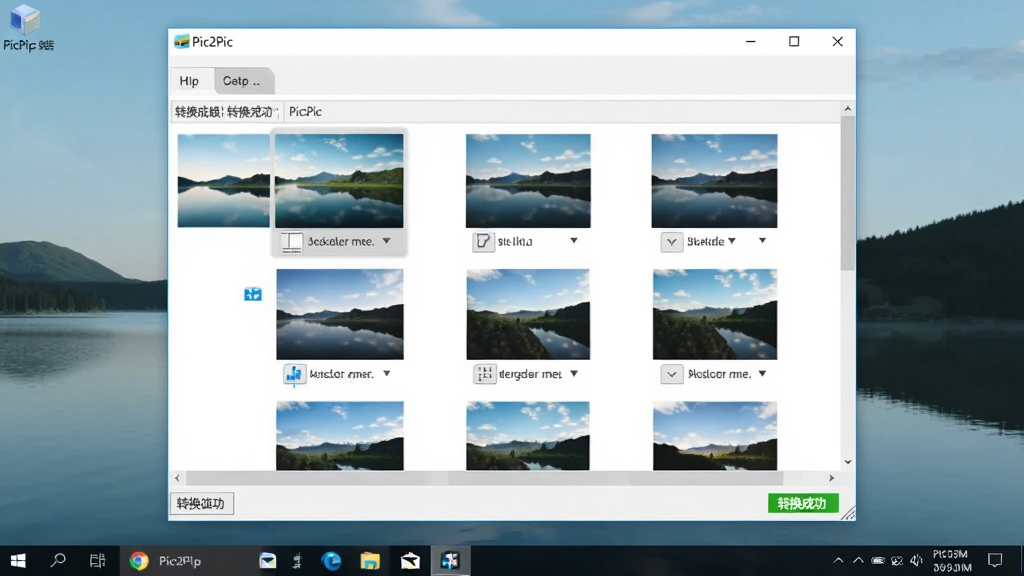
Task: Click the chevron box left of 'Plostoor rme.'
Action: (671, 374)
